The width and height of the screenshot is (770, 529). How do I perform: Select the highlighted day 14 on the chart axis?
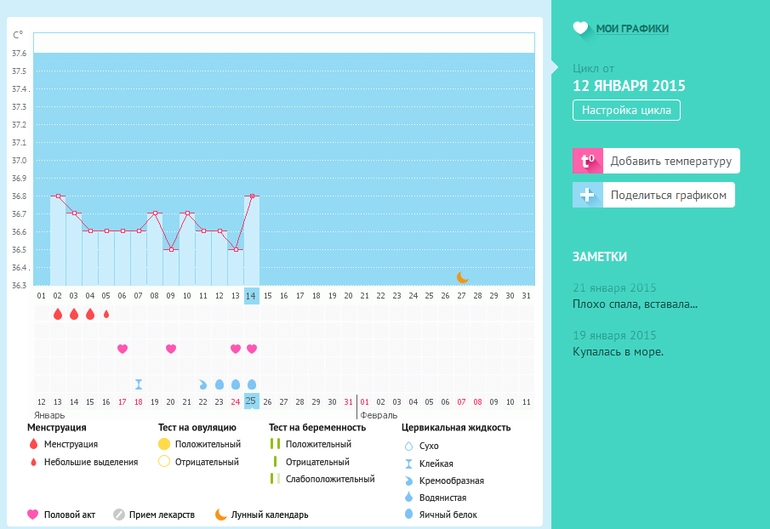[x=251, y=296]
